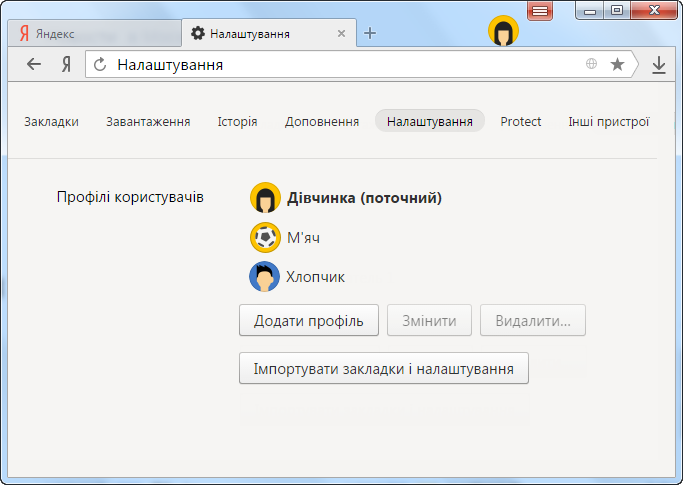Screen dimensions: 683x485
Task: Go back with the arrow button
Action: point(34,64)
